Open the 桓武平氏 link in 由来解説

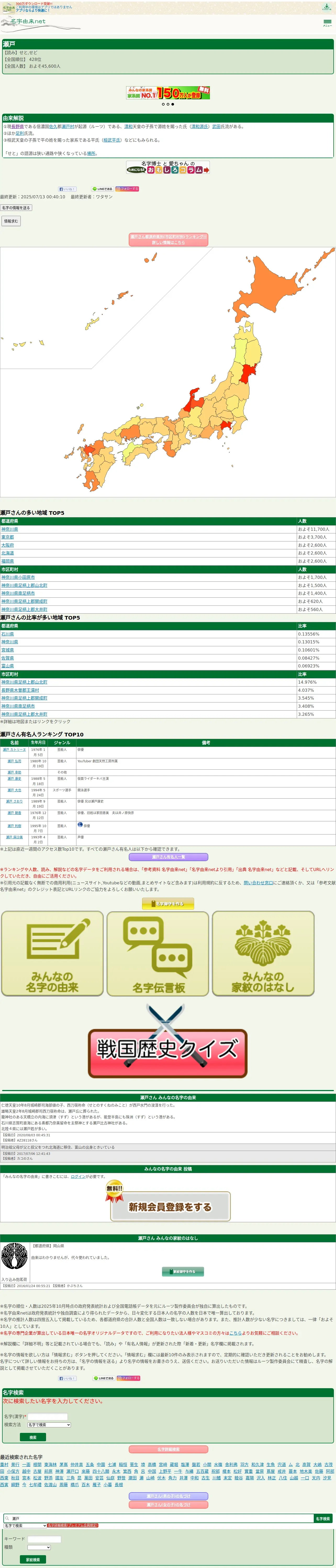111,140
